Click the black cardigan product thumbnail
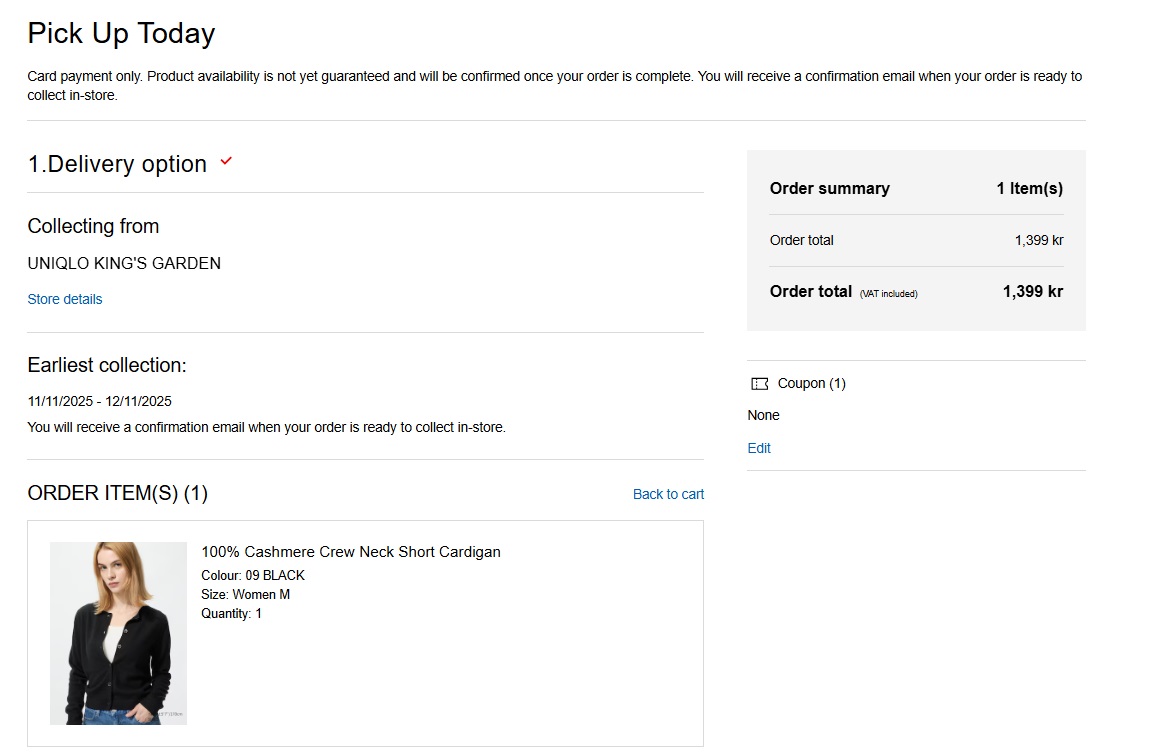This screenshot has width=1151, height=756. [x=118, y=633]
